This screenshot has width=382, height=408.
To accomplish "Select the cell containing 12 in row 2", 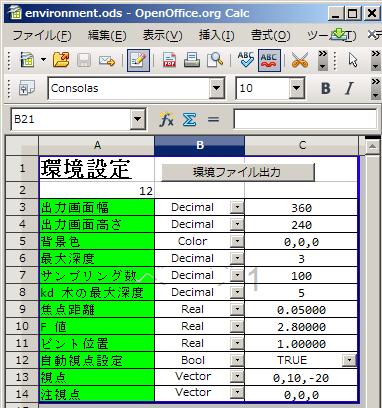I will pyautogui.click(x=97, y=191).
